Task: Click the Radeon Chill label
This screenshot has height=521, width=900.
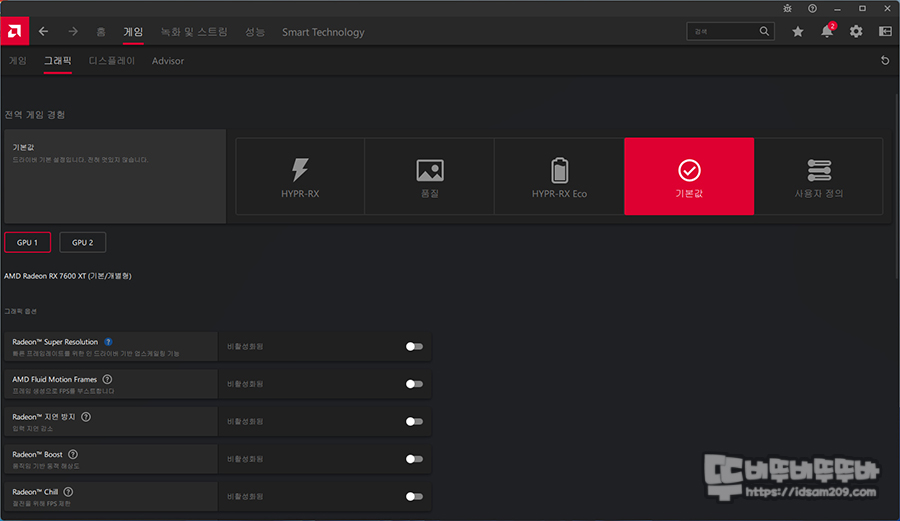Action: (35, 492)
